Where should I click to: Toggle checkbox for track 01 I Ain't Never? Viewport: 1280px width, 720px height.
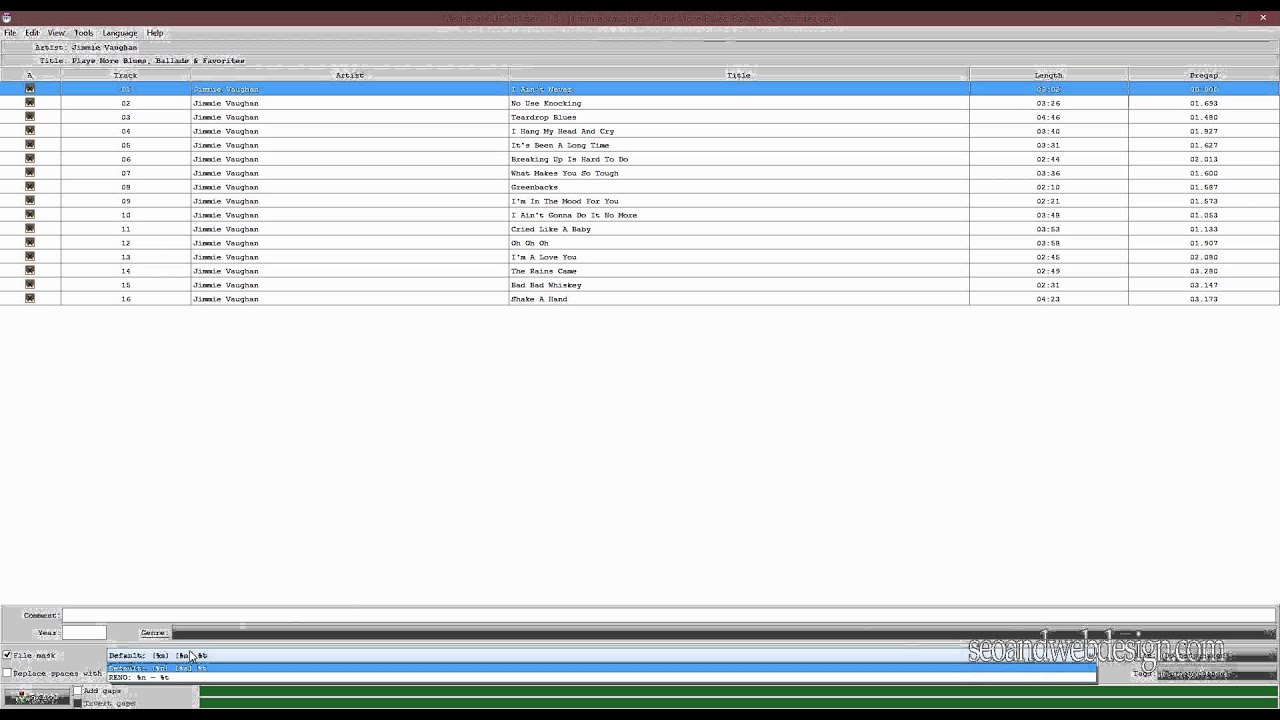pos(30,89)
